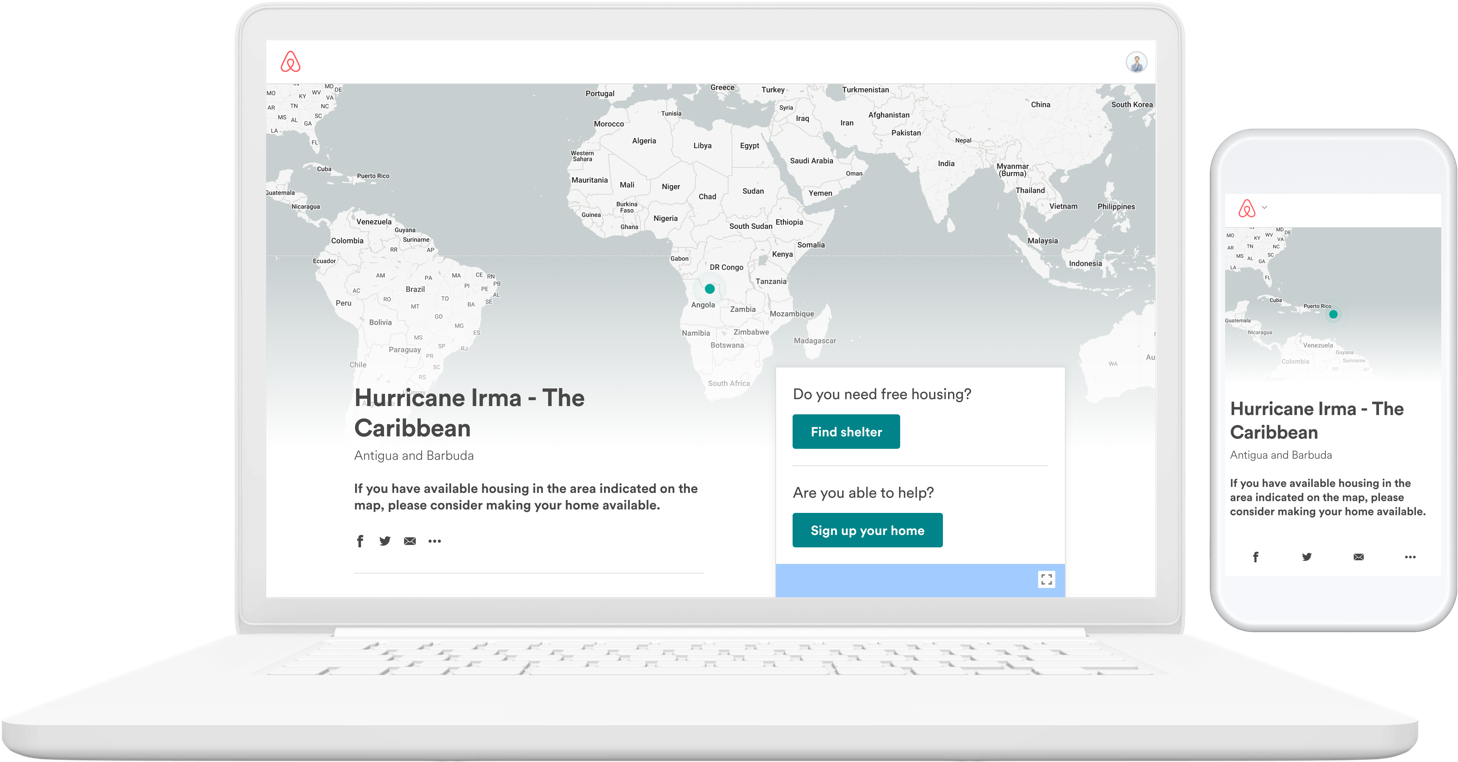Share via Twitter icon on the laptop page
Screen dimensions: 1458x762
click(385, 541)
